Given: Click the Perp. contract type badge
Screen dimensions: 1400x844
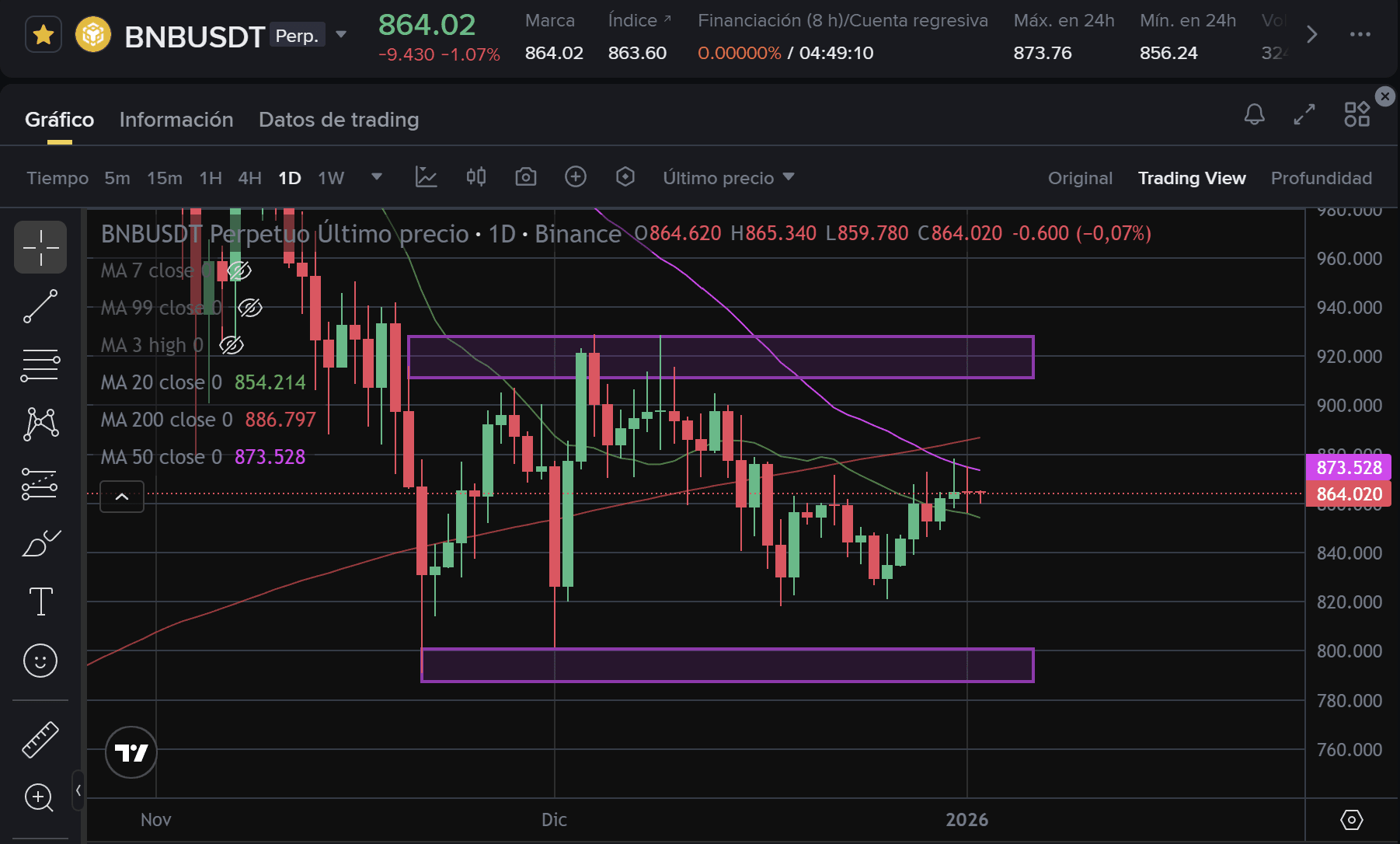Looking at the screenshot, I should (298, 36).
